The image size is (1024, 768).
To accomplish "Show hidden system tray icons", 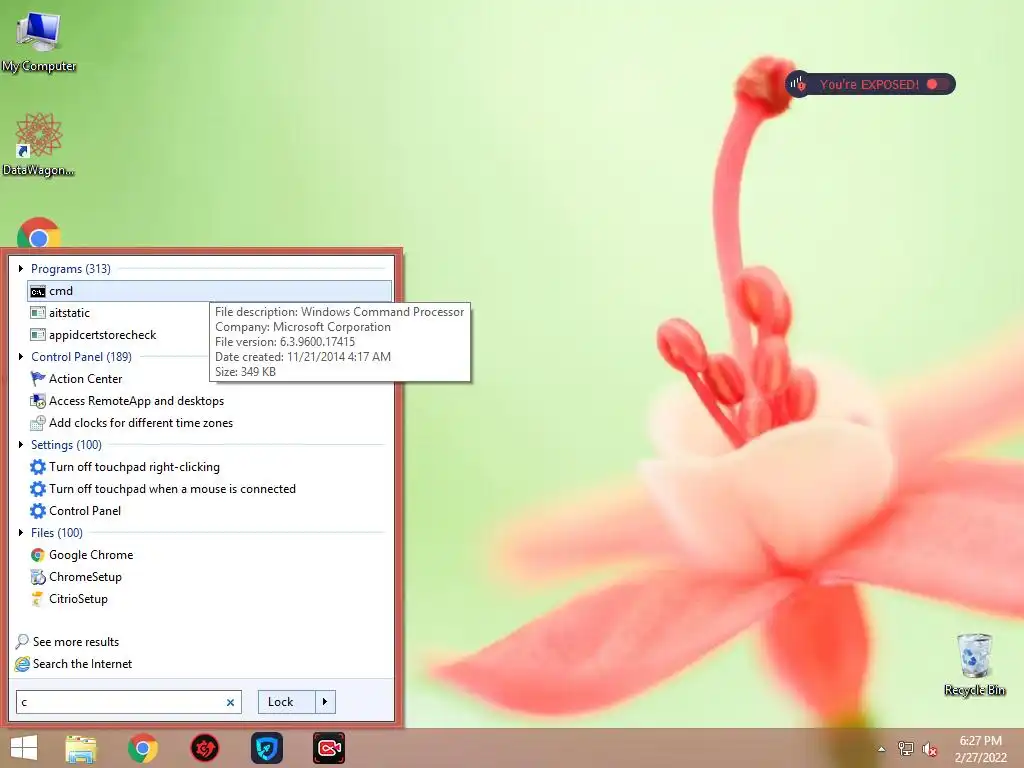I will pos(882,749).
